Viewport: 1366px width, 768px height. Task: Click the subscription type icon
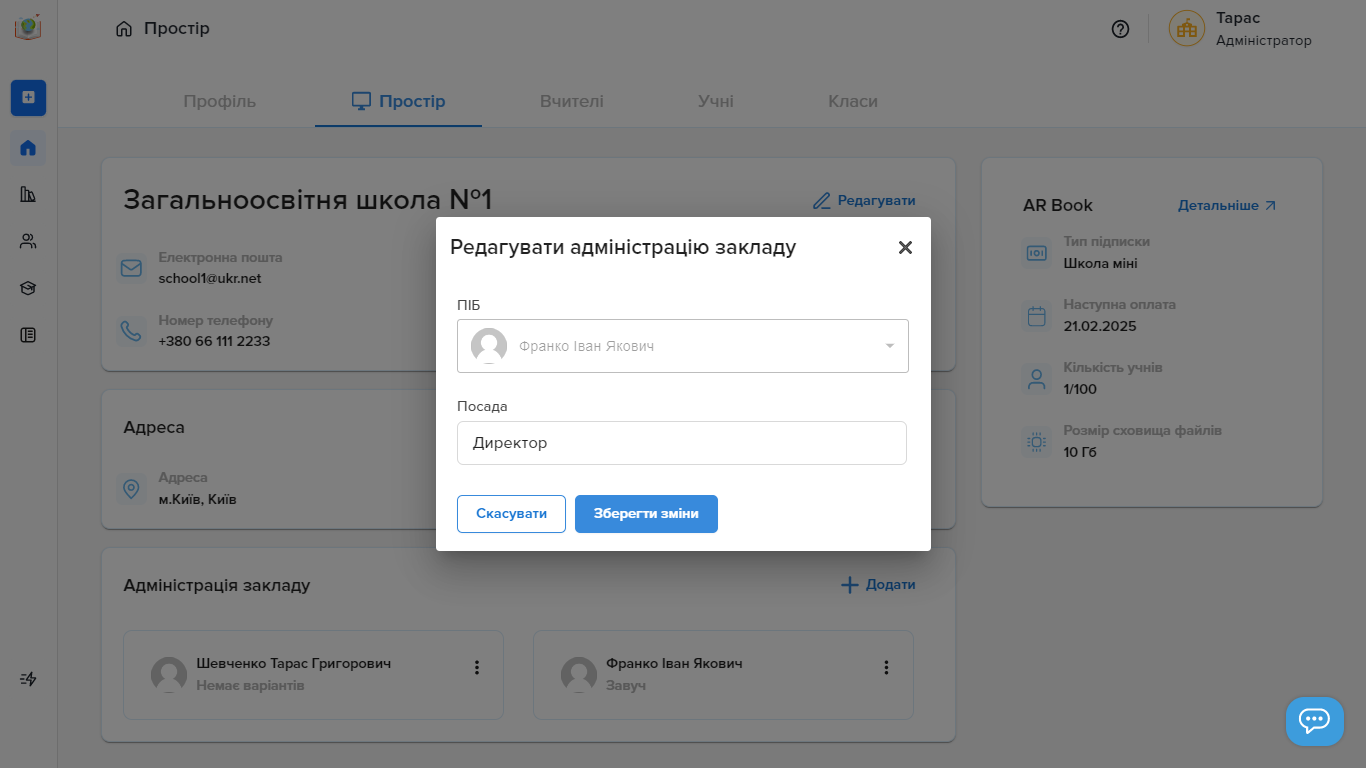coord(1037,253)
